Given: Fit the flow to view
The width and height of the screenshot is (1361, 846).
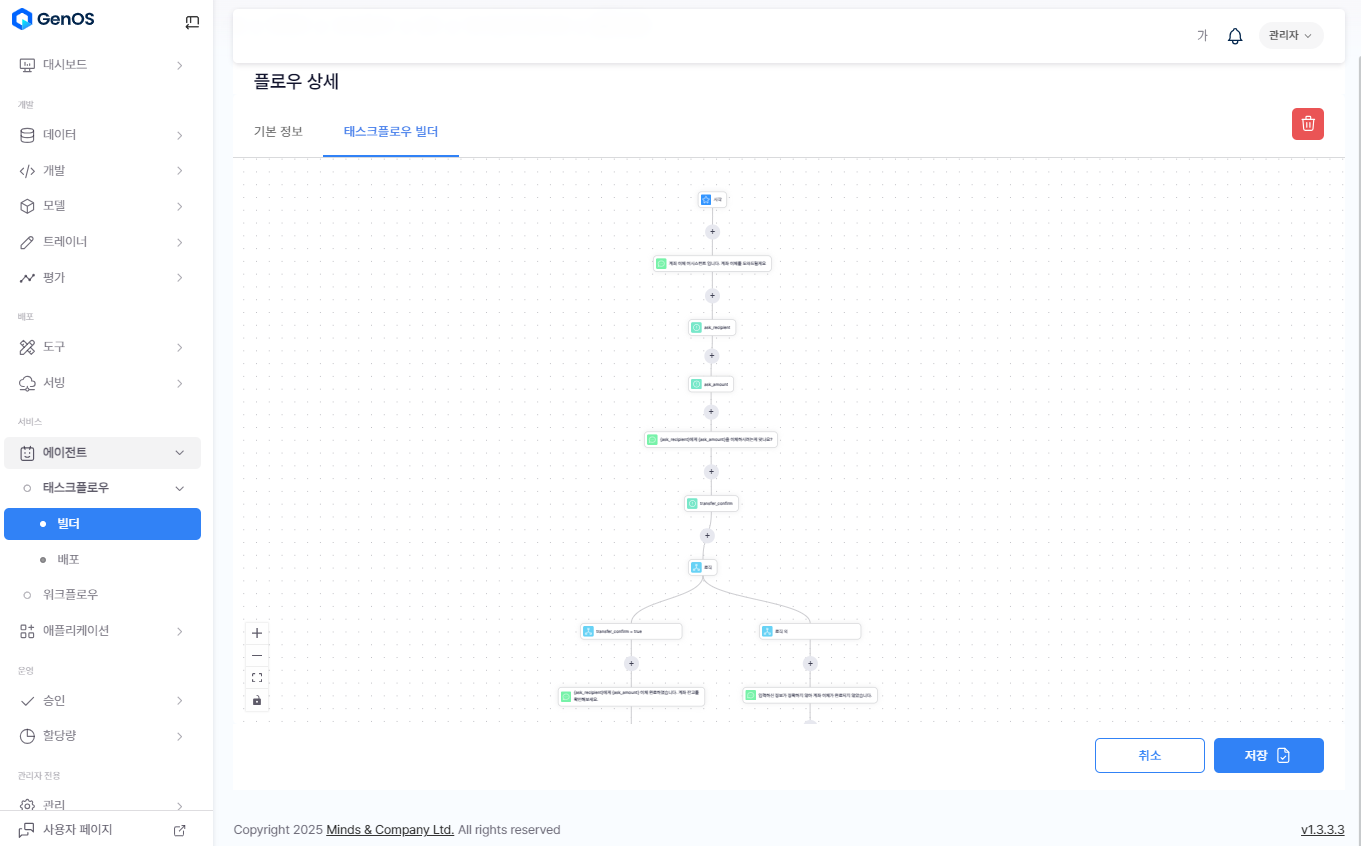Looking at the screenshot, I should click(257, 677).
